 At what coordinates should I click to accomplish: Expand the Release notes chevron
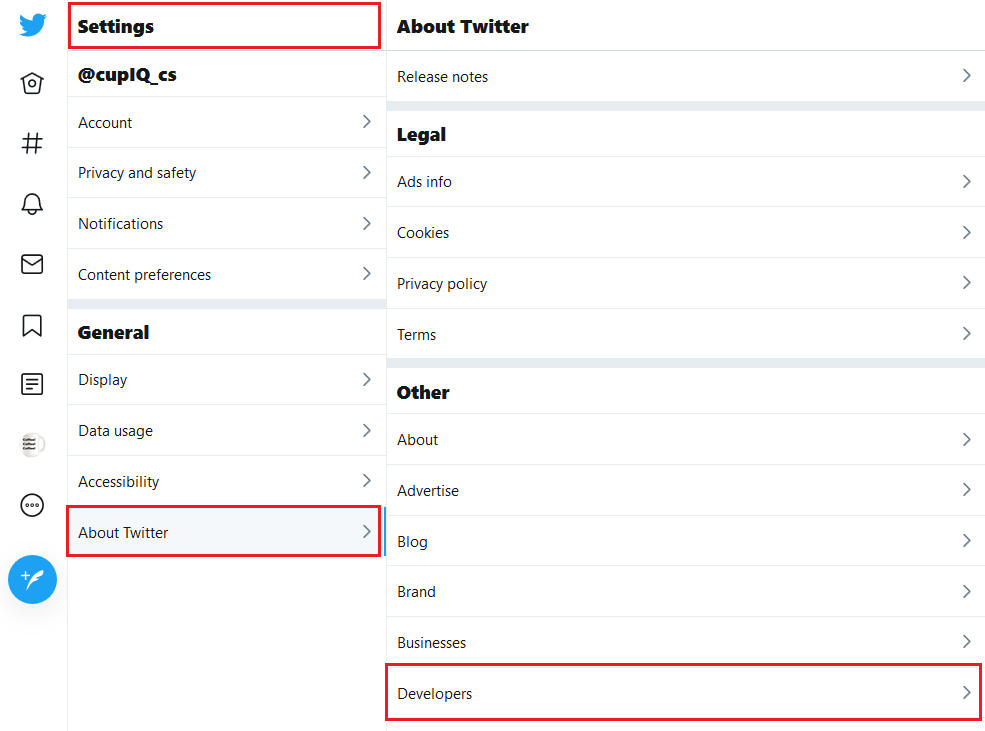point(966,76)
